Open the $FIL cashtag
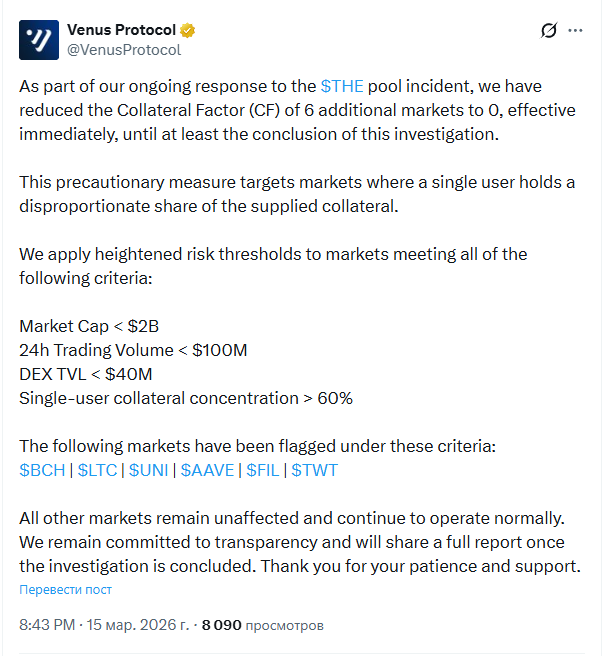This screenshot has height=656, width=605. click(265, 470)
